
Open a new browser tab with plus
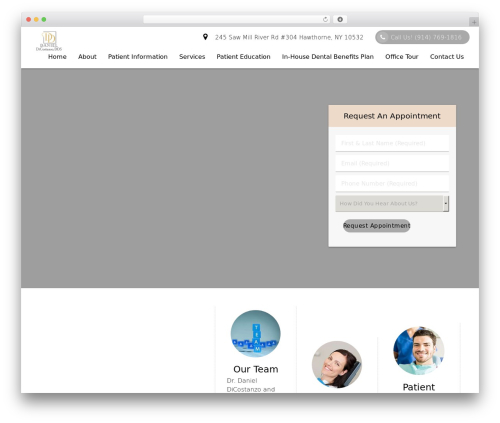coord(474,22)
